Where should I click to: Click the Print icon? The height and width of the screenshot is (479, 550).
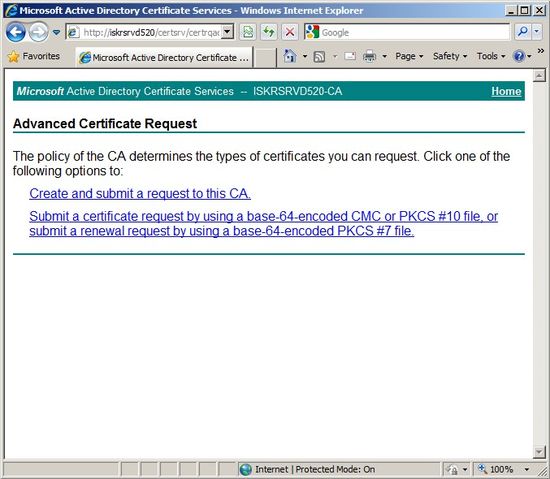pyautogui.click(x=369, y=56)
